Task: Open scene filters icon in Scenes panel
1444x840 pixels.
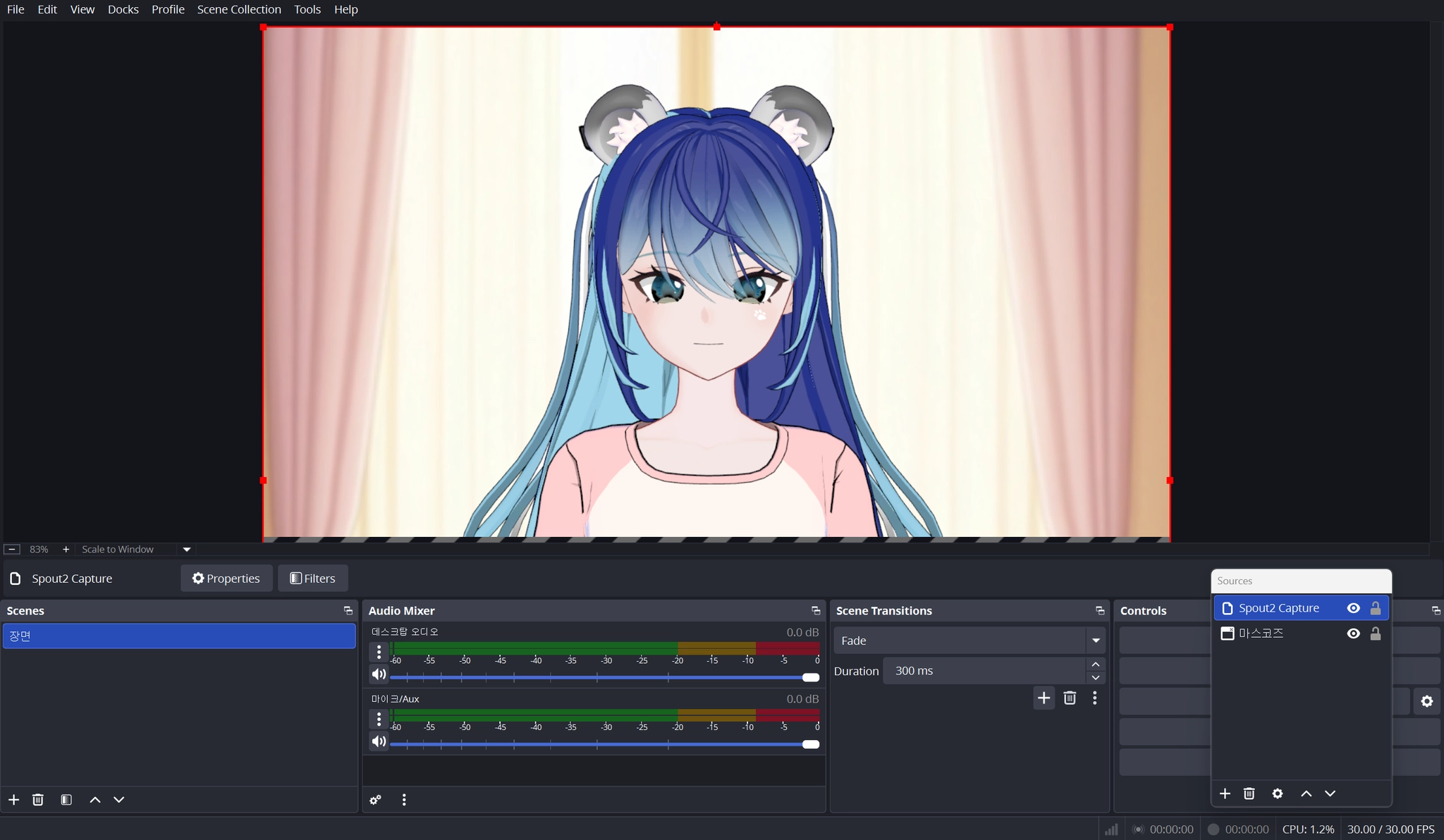Action: click(x=66, y=800)
